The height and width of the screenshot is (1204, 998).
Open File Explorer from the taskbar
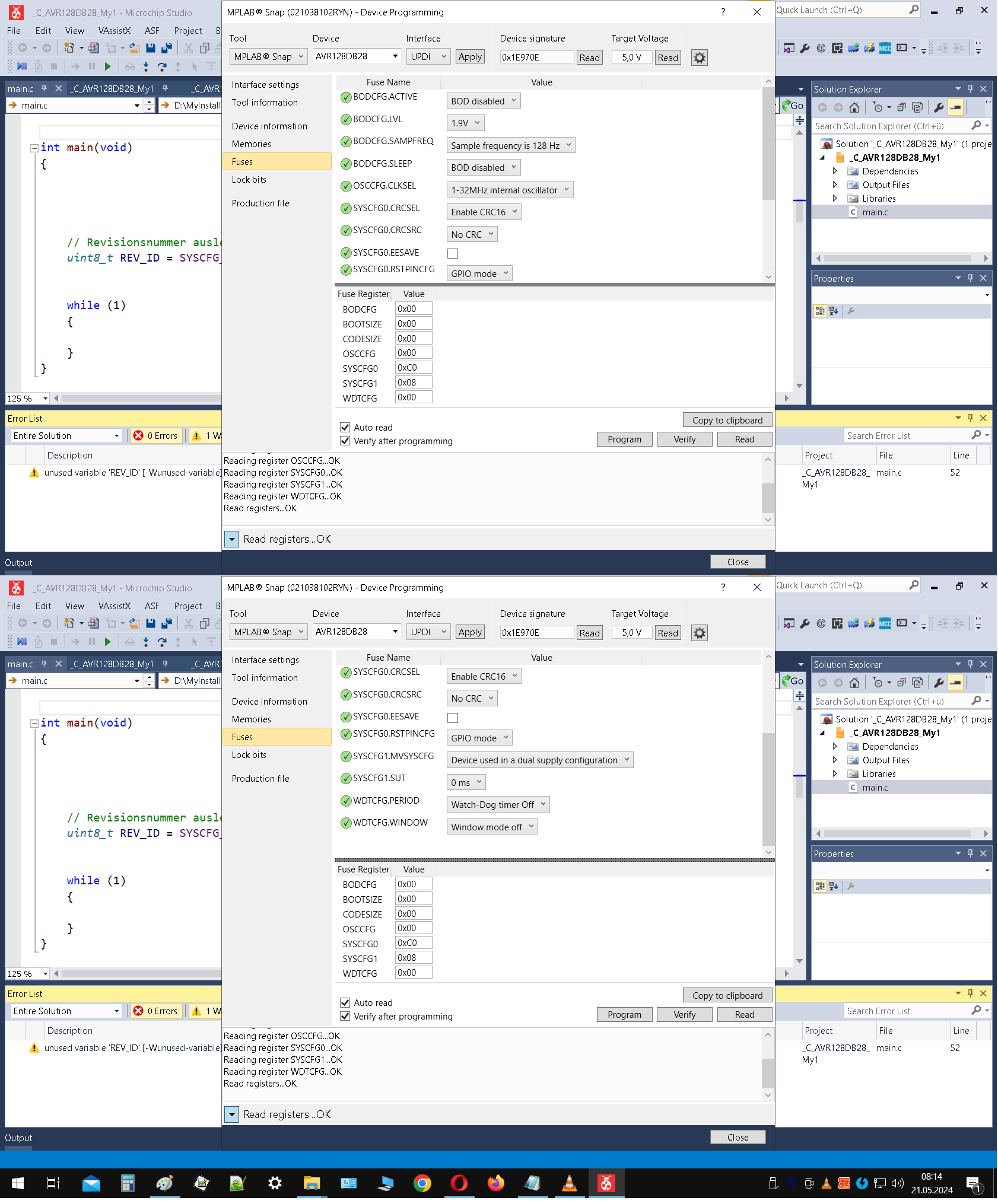(x=312, y=1183)
